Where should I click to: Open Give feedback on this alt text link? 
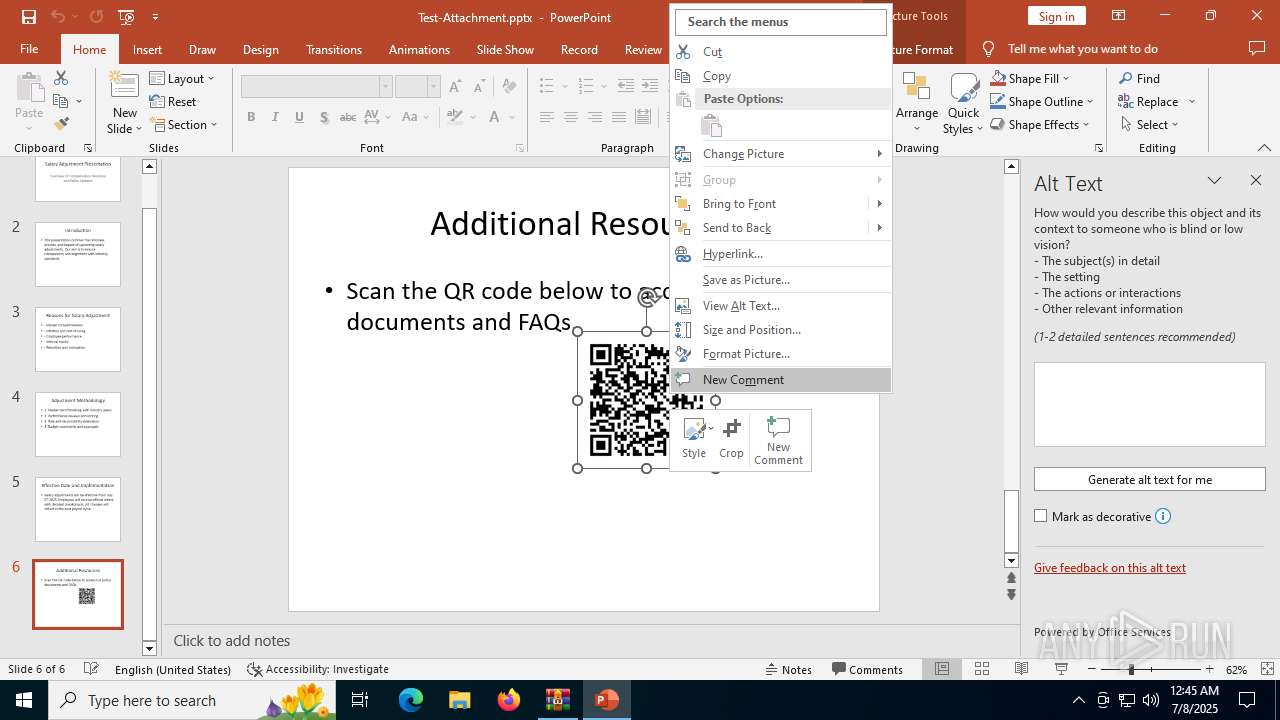(x=1110, y=567)
